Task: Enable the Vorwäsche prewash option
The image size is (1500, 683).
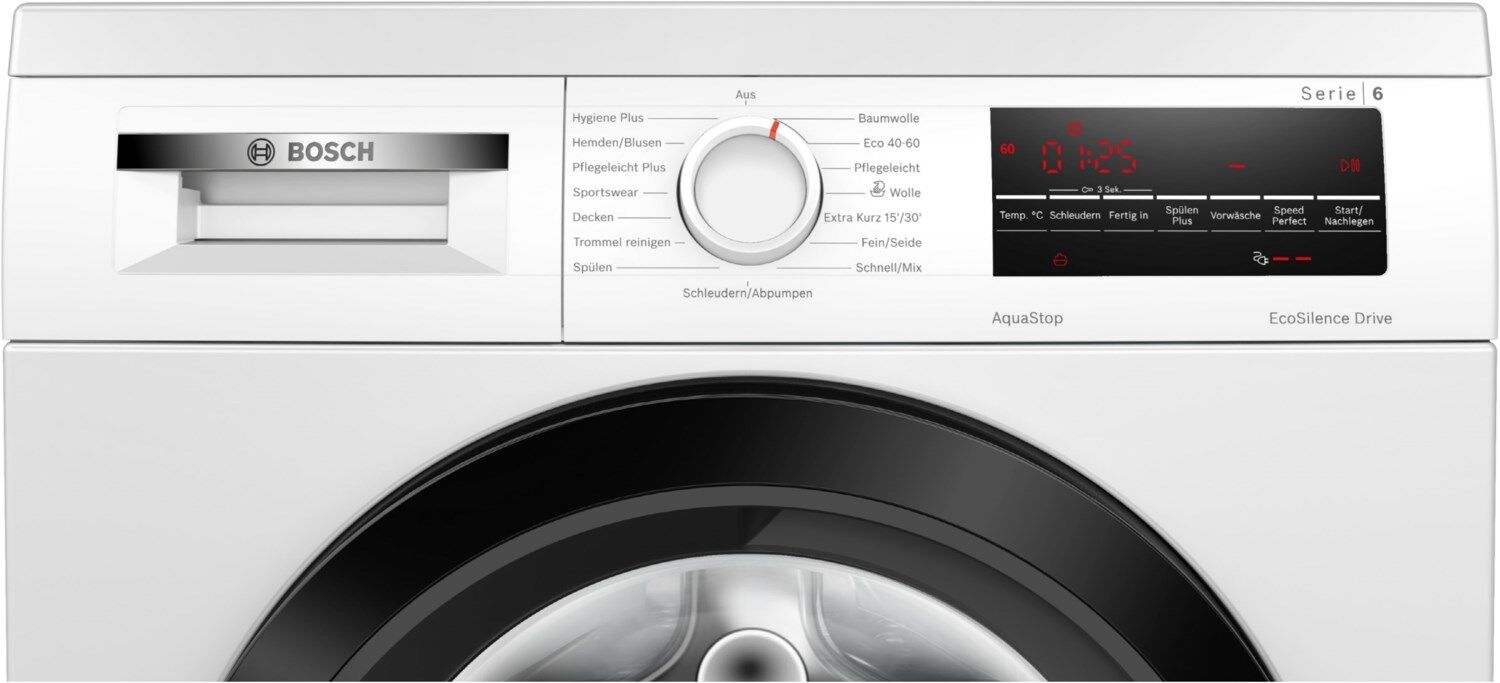Action: click(x=1235, y=215)
